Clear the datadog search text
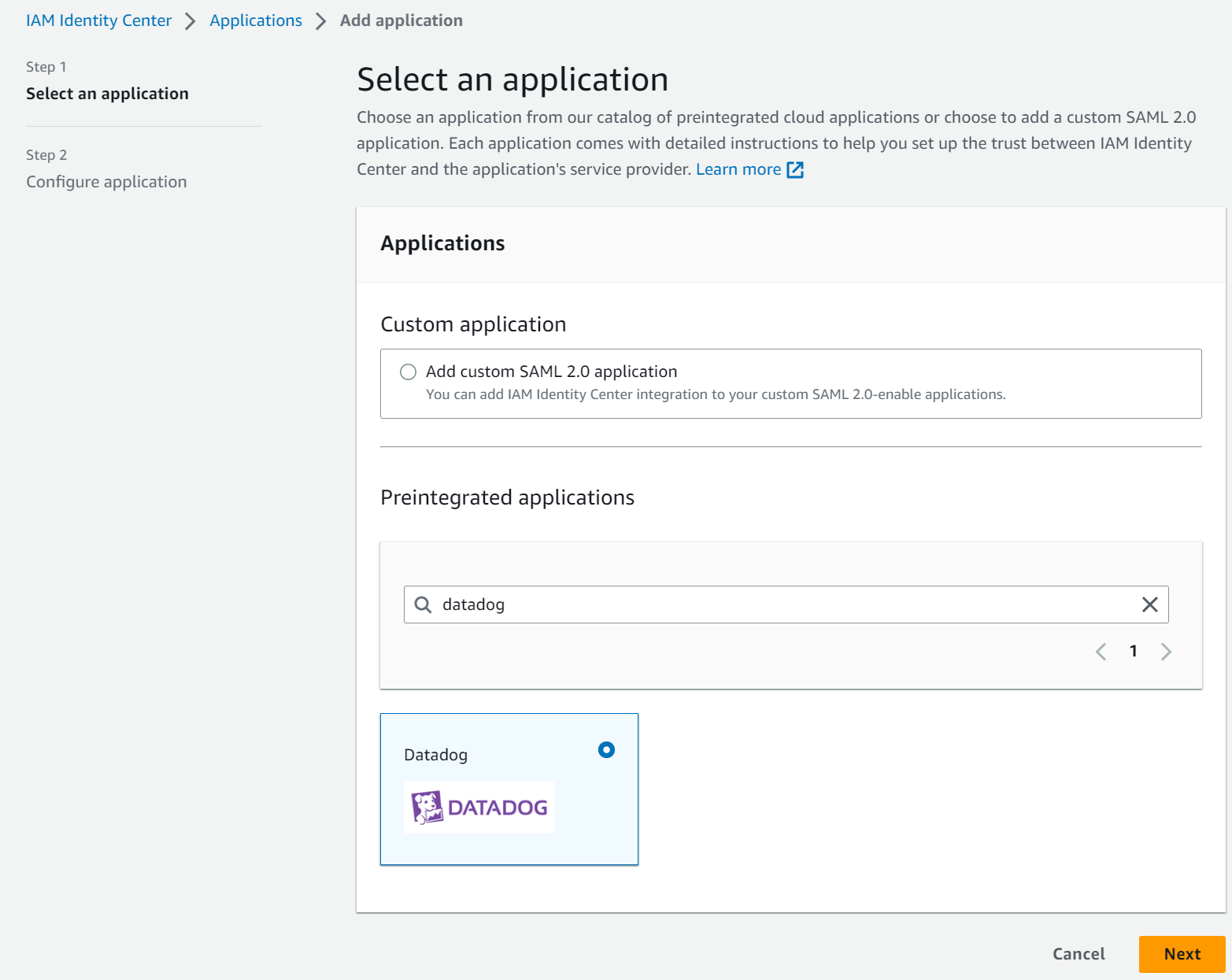Image resolution: width=1232 pixels, height=980 pixels. point(1149,605)
